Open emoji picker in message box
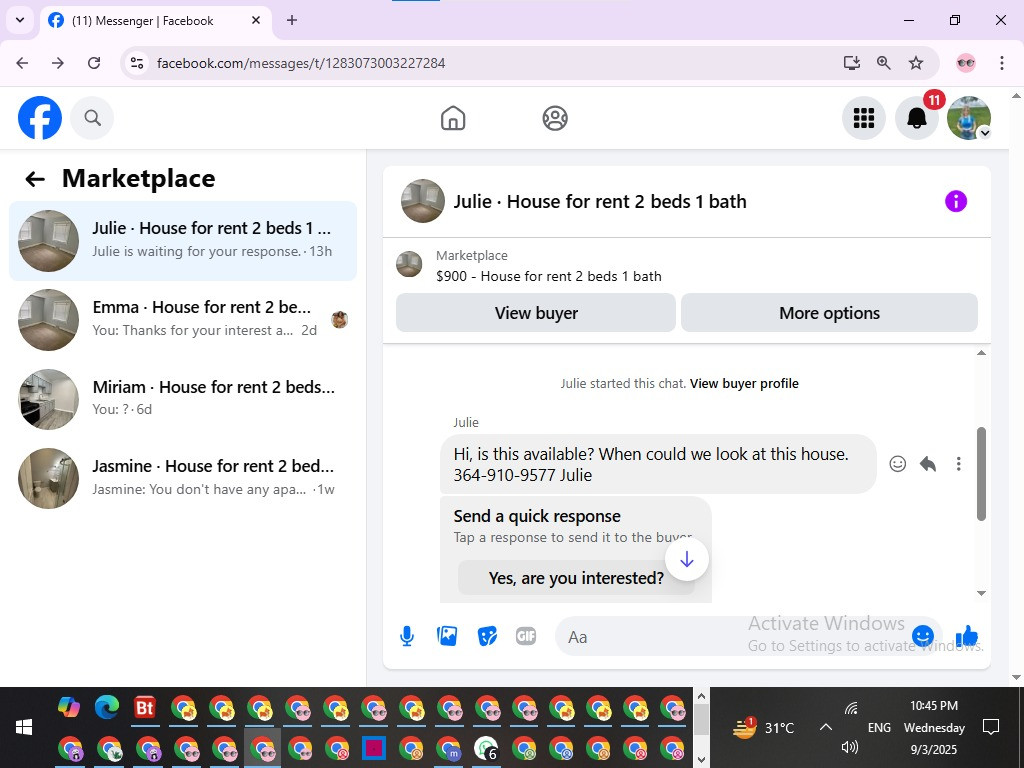Screen dimensions: 1024x768 coord(922,636)
